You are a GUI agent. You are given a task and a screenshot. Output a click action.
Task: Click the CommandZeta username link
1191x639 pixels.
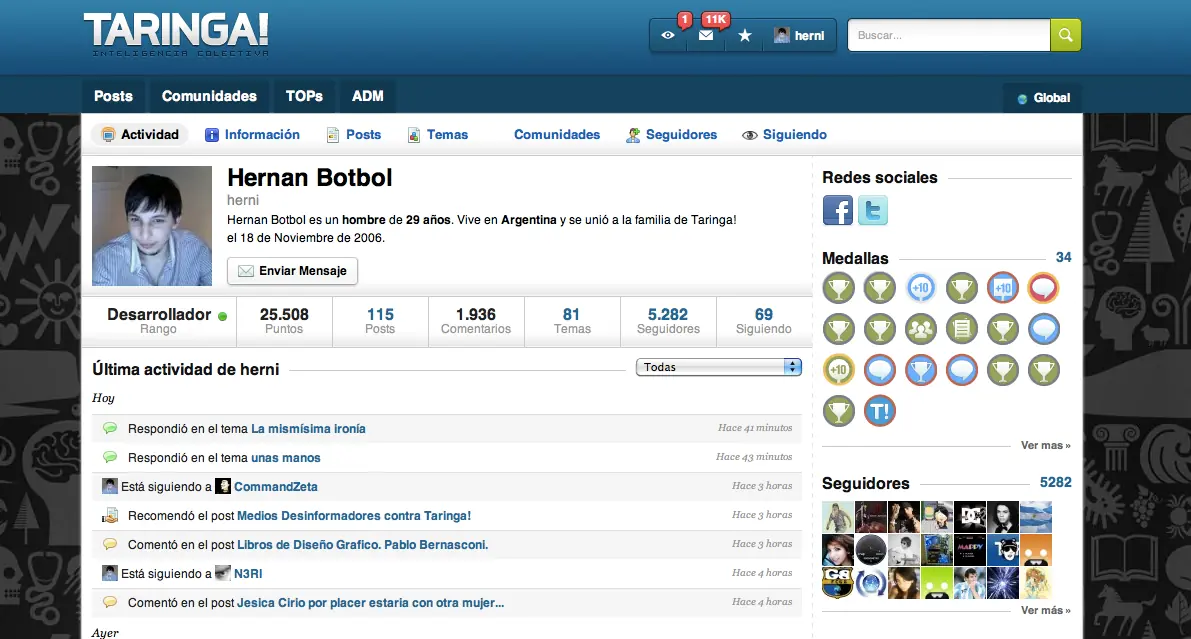(x=276, y=486)
